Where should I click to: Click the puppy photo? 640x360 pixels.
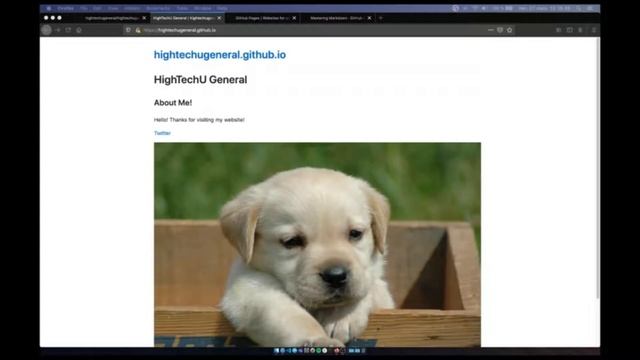click(x=317, y=244)
